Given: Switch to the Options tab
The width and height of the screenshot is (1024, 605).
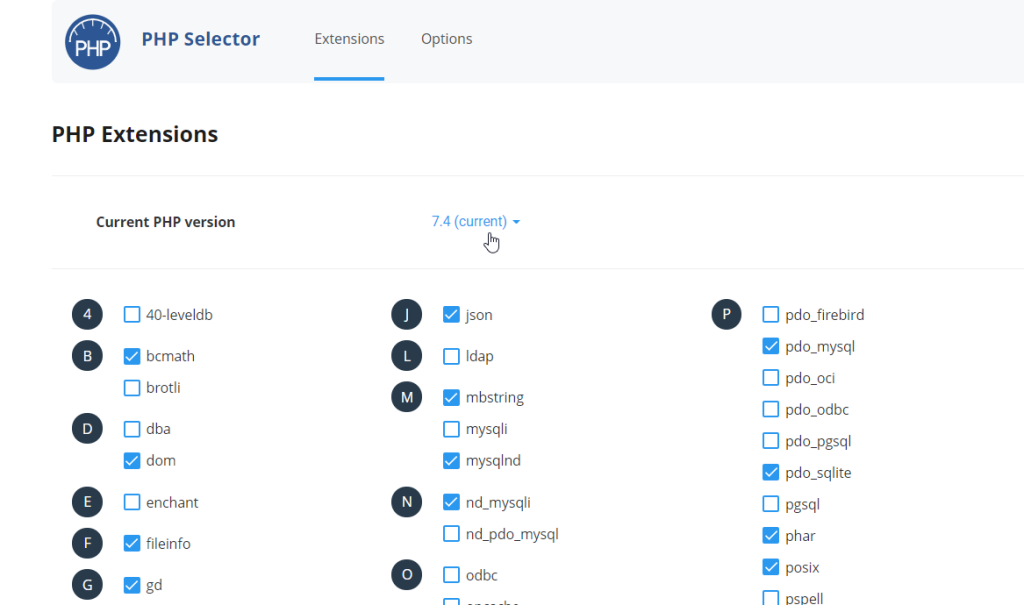Looking at the screenshot, I should 446,39.
